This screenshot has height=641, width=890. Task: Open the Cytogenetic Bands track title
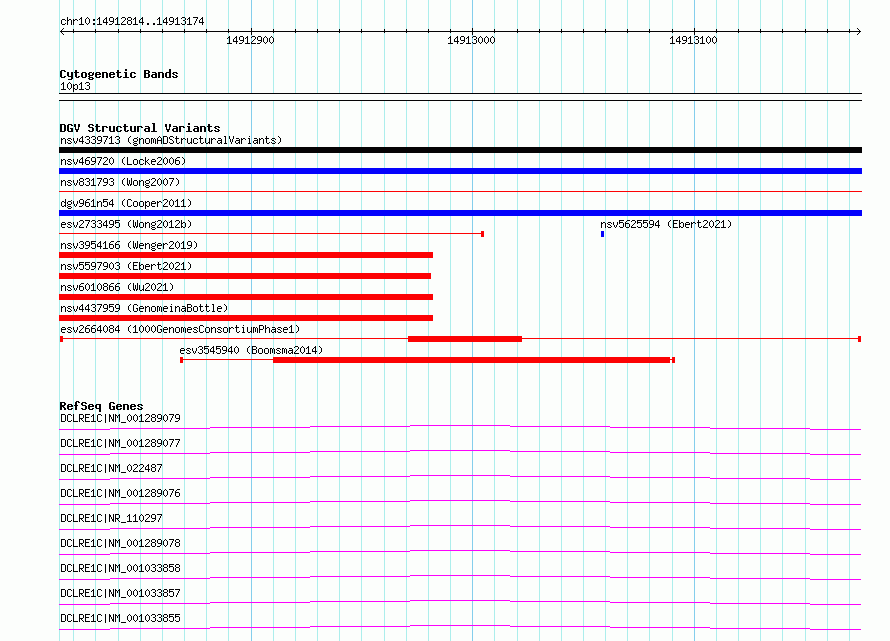pos(119,74)
